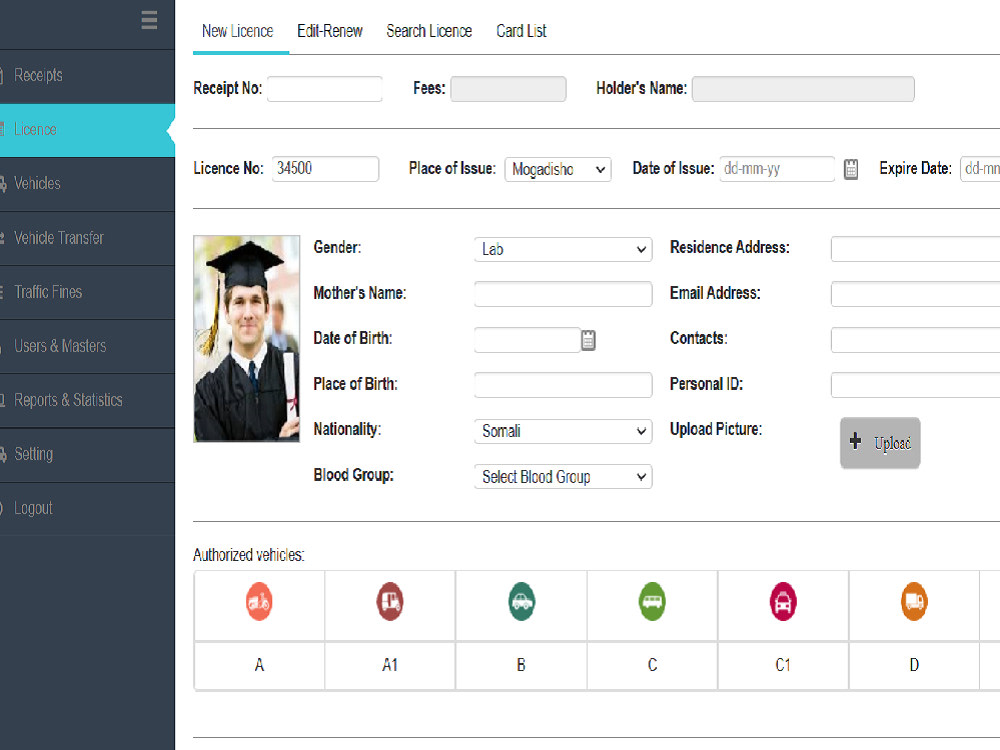Viewport: 1000px width, 750px height.
Task: Click the Holder's Name field
Action: point(803,89)
